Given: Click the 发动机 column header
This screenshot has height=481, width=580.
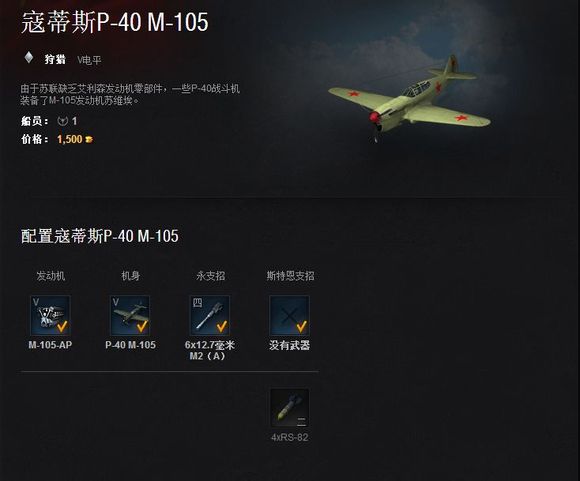Looking at the screenshot, I should (51, 276).
